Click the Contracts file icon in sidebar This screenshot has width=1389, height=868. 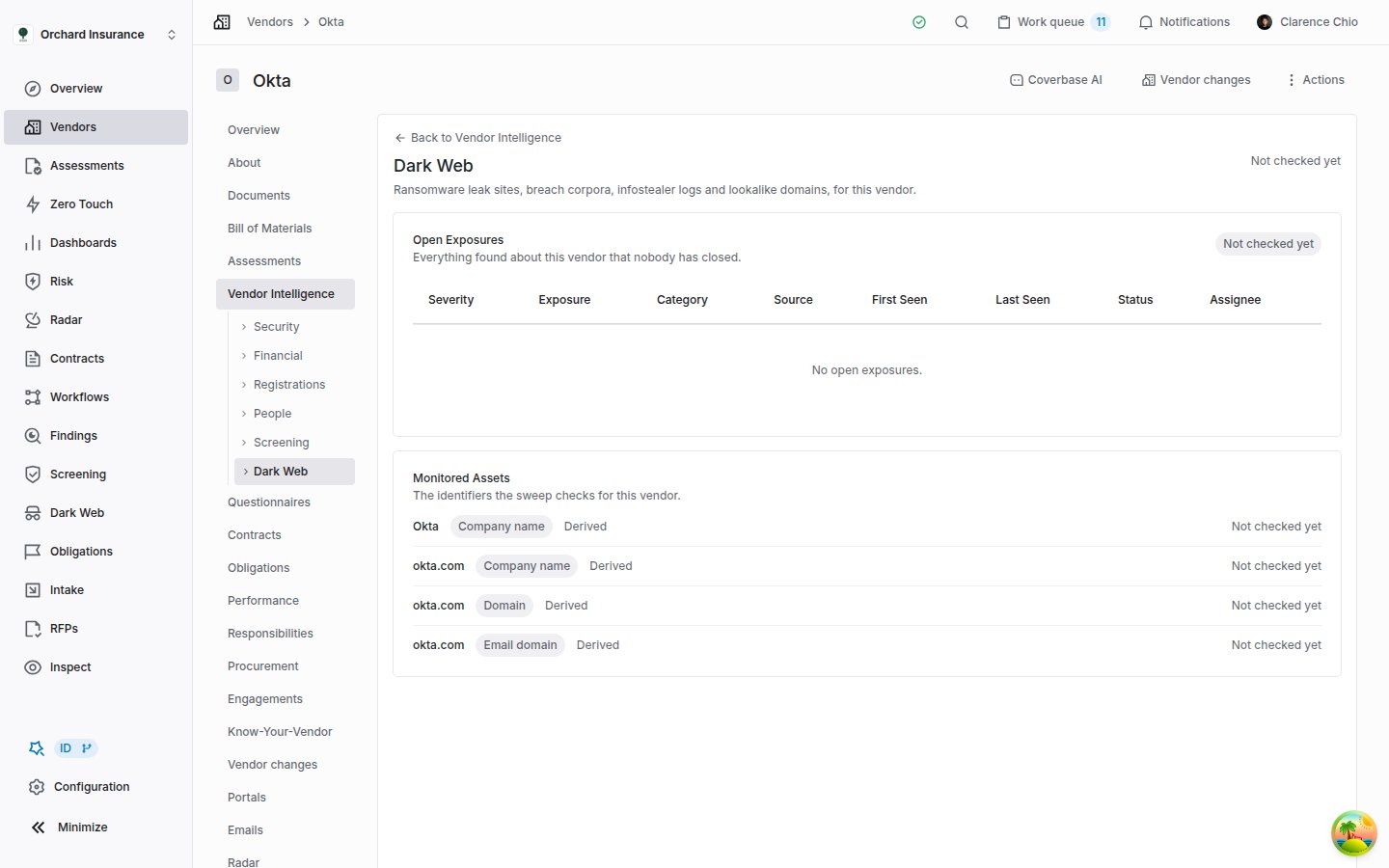pyautogui.click(x=33, y=359)
